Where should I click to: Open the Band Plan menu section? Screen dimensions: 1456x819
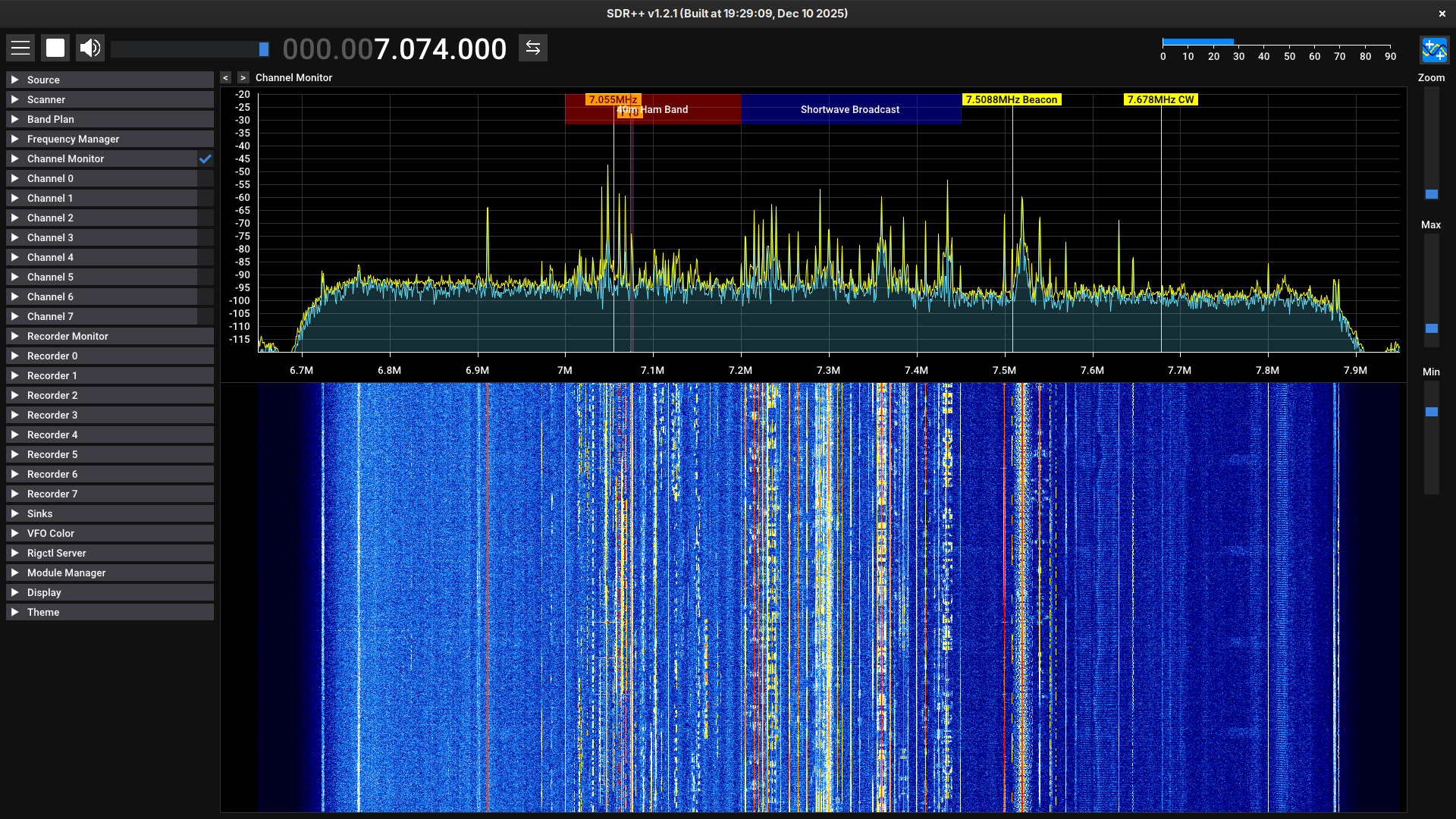pyautogui.click(x=50, y=120)
